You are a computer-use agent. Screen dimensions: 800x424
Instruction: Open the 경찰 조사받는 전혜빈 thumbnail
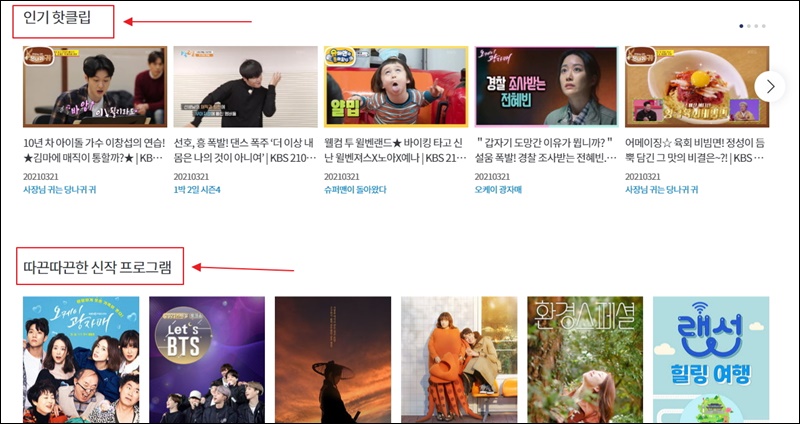pyautogui.click(x=546, y=87)
